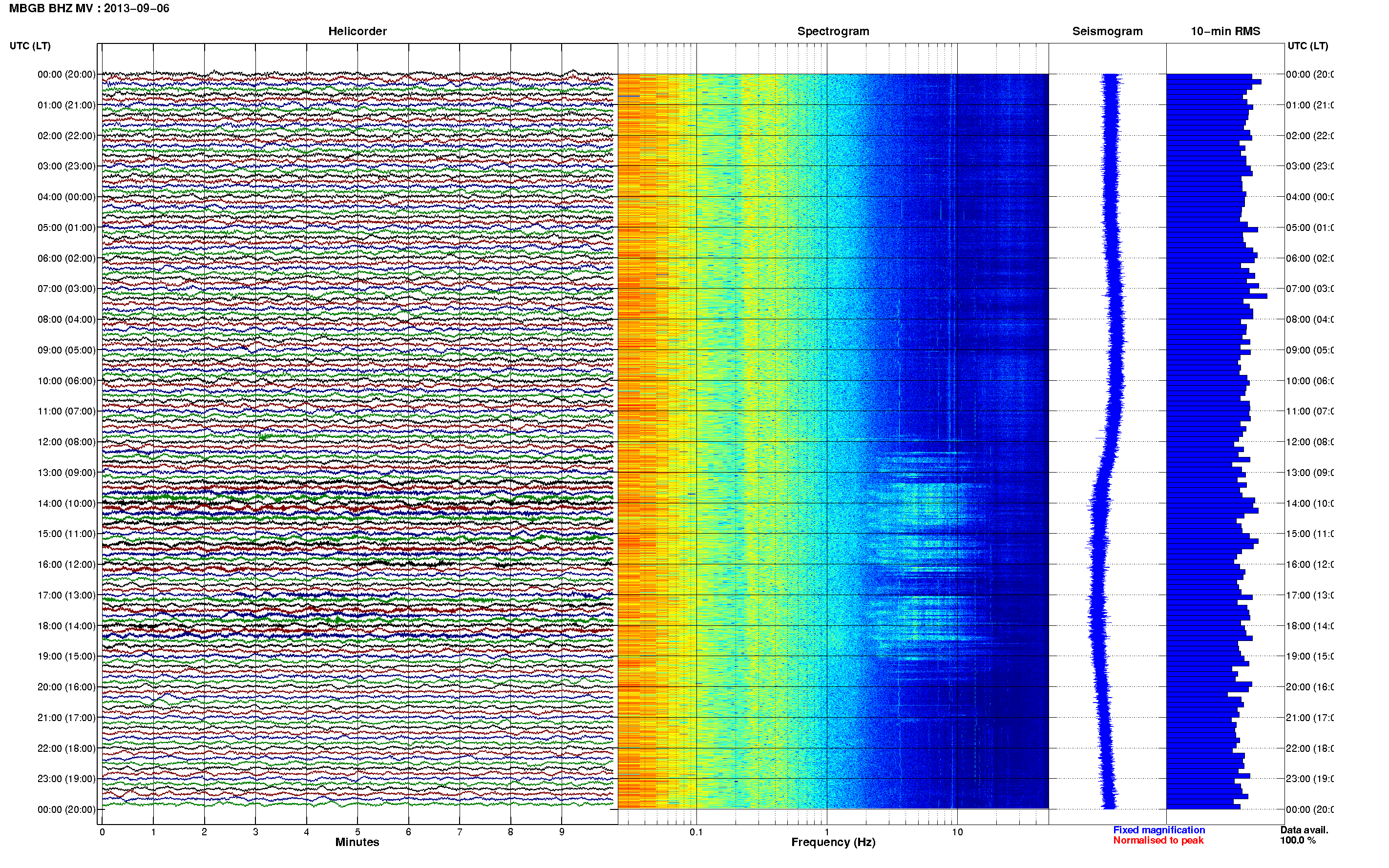Click the left '09:00 (05:00)' time label
The height and width of the screenshot is (868, 1389).
click(66, 350)
